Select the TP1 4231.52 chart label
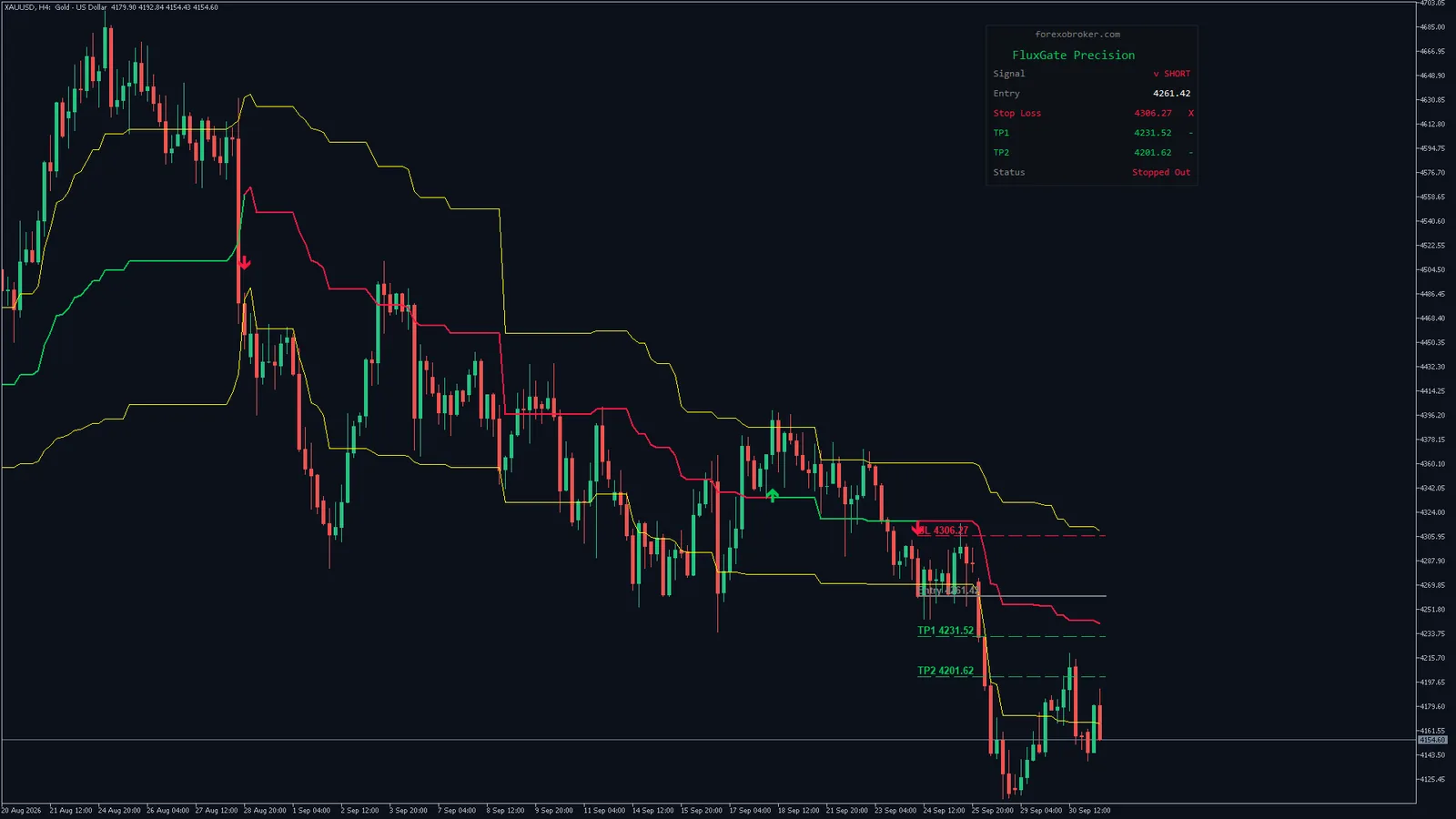 point(945,631)
